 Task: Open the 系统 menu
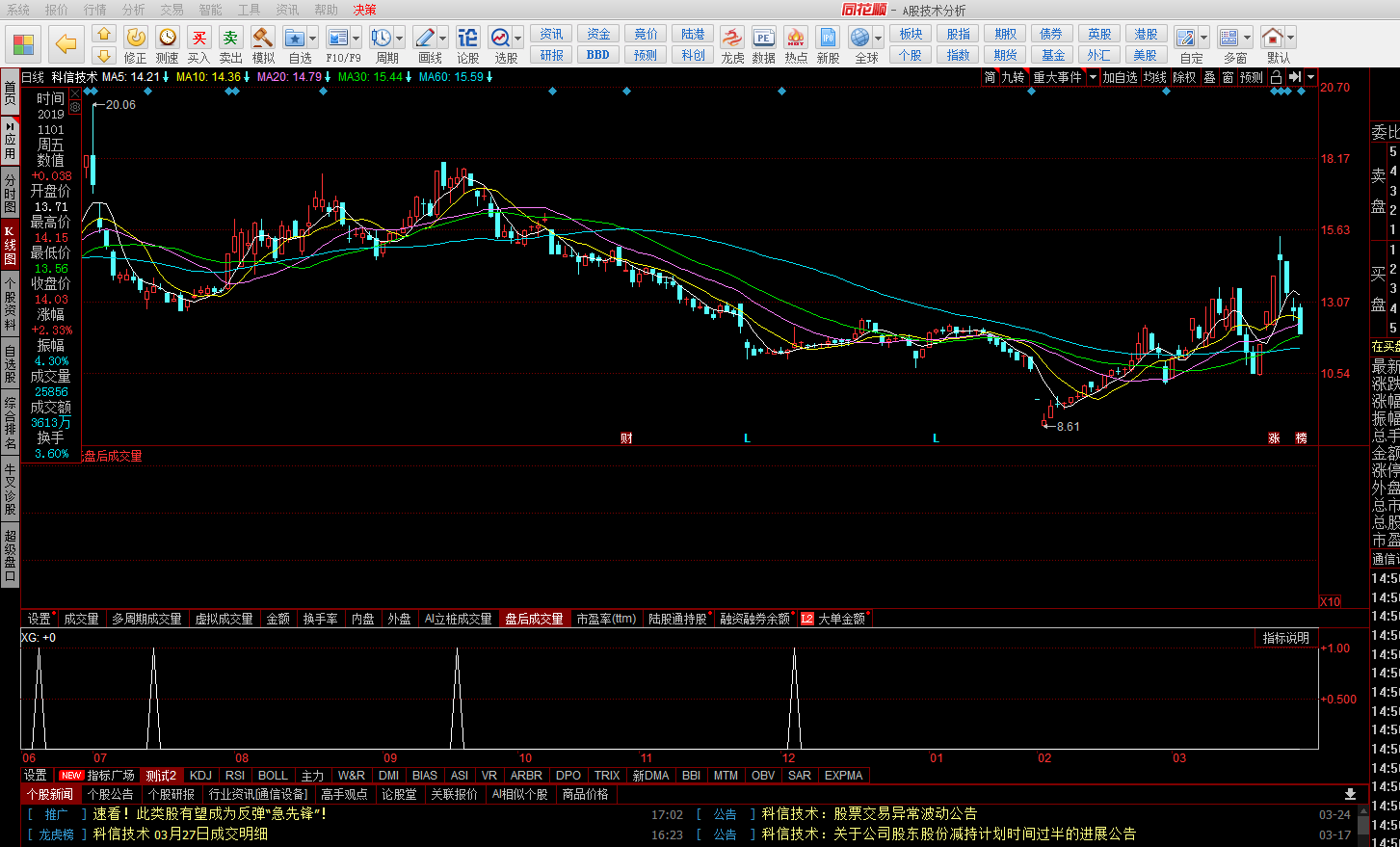click(x=18, y=10)
